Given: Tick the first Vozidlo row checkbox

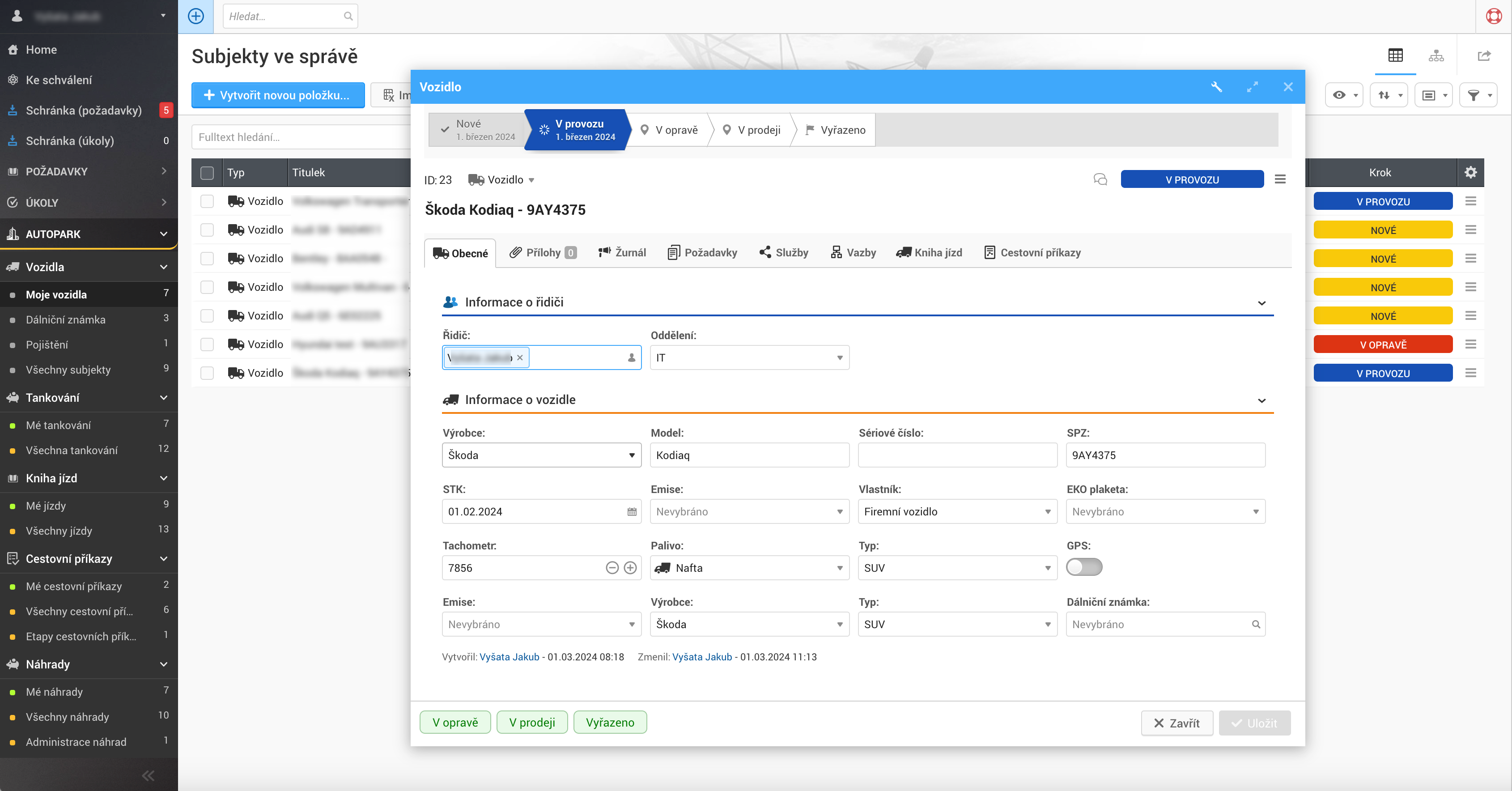Looking at the screenshot, I should click(207, 201).
